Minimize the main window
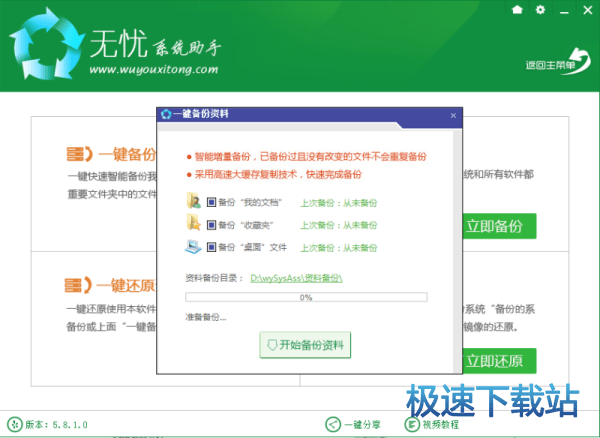The image size is (600, 438). 564,12
